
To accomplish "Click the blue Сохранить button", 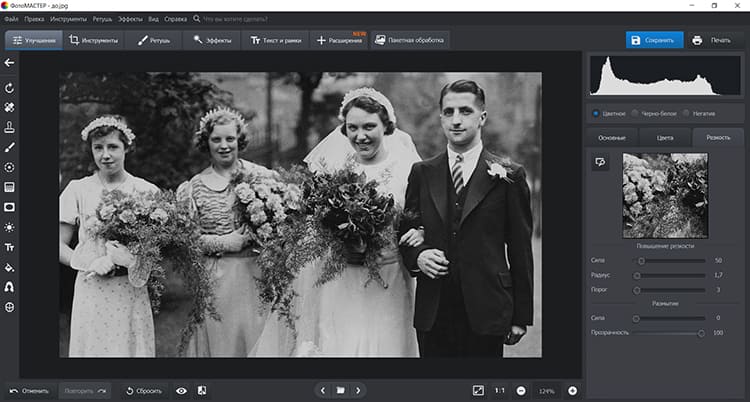I will (x=654, y=41).
